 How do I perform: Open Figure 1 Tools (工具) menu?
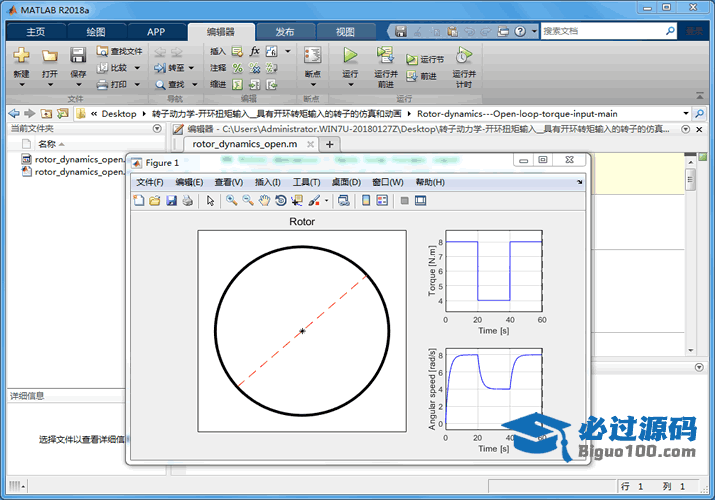pyautogui.click(x=306, y=182)
